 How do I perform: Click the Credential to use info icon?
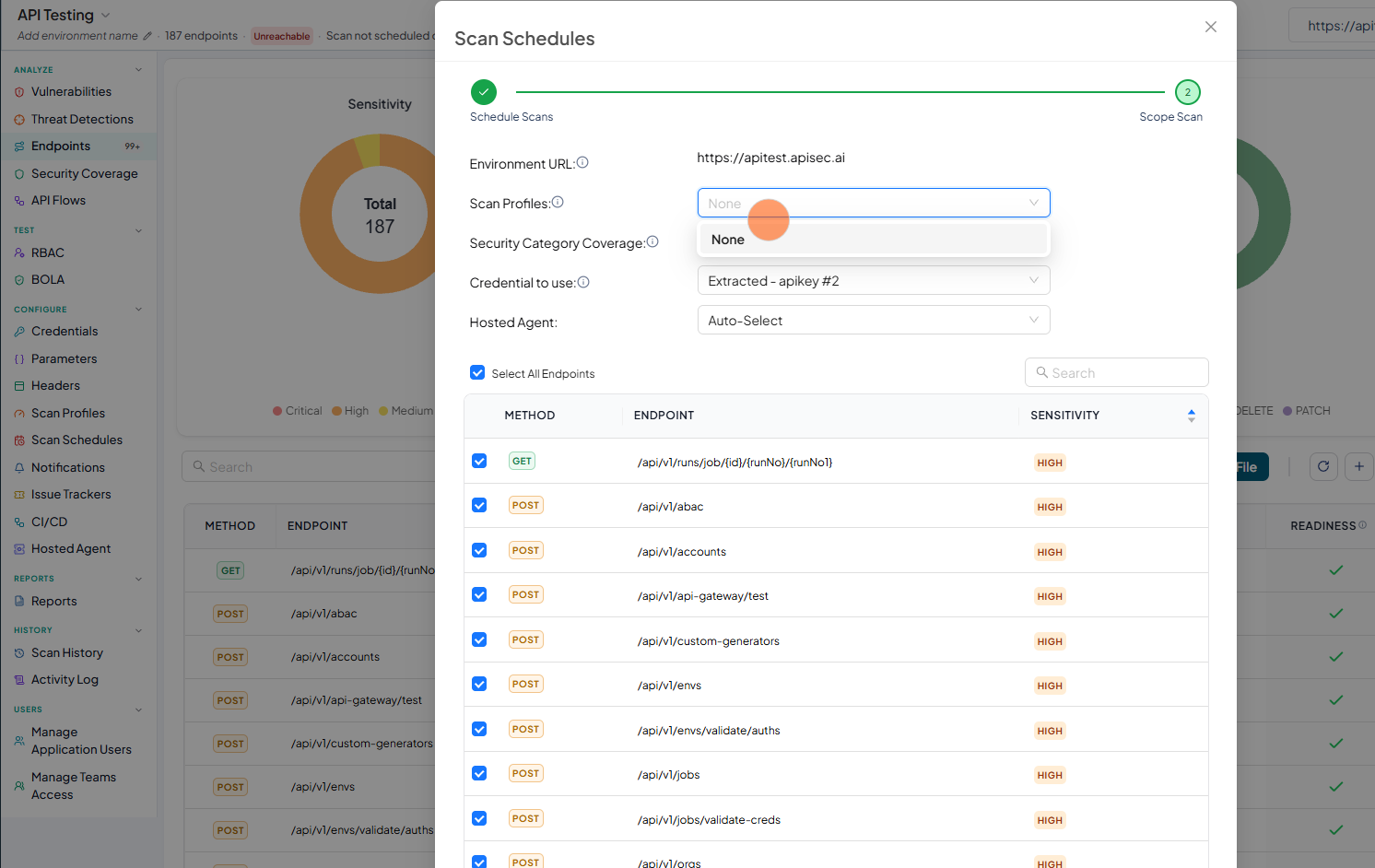pos(583,282)
